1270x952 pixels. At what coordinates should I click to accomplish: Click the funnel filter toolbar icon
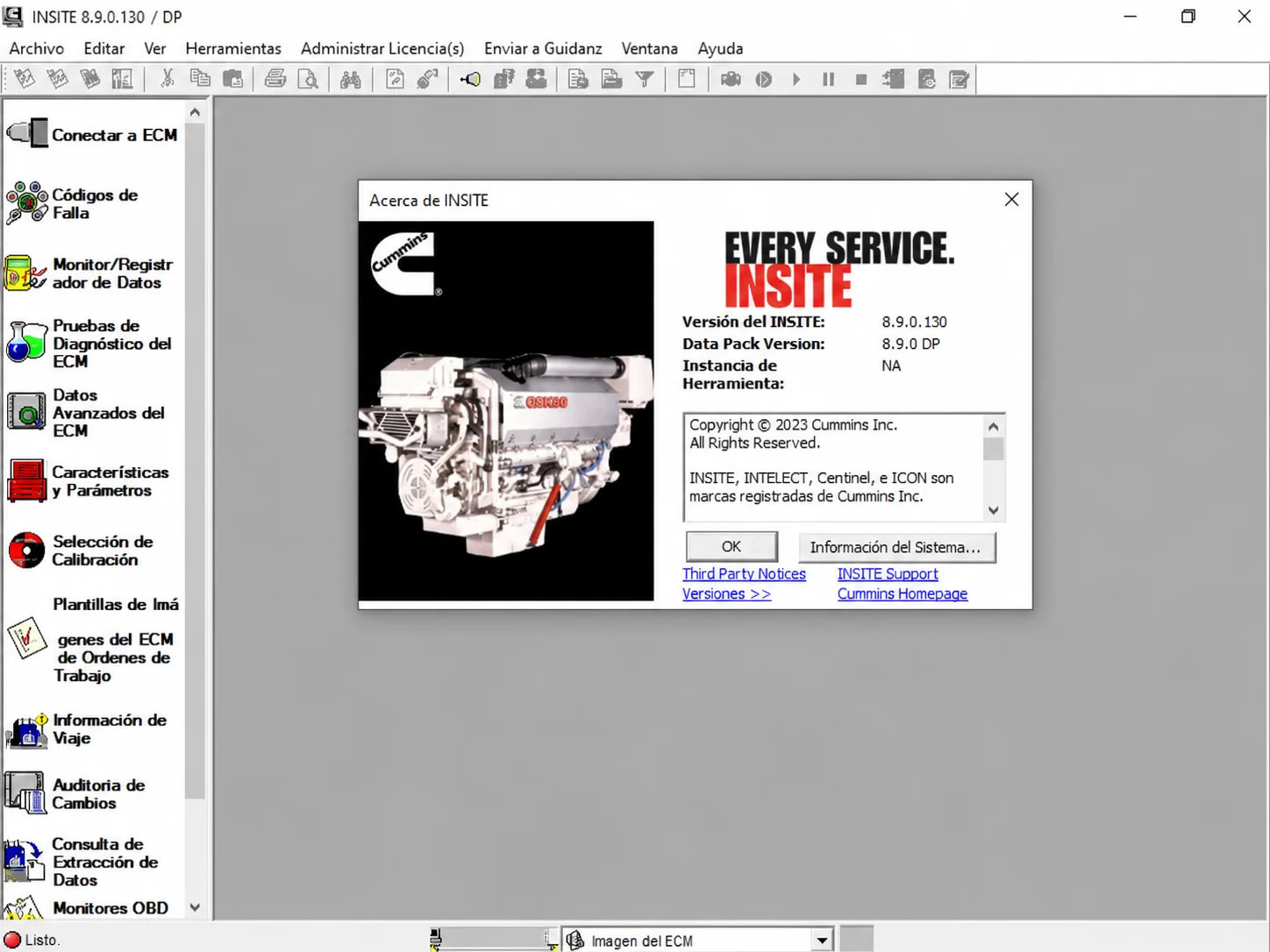645,79
